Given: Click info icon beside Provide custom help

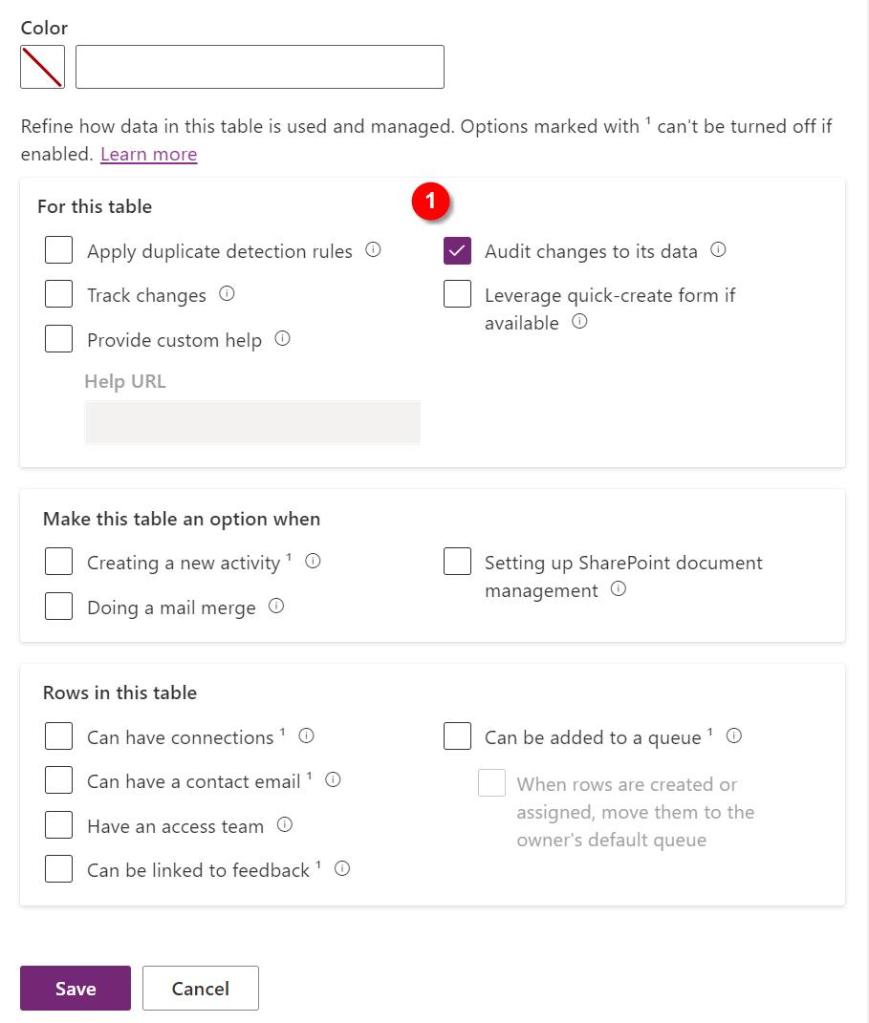Looking at the screenshot, I should (282, 339).
